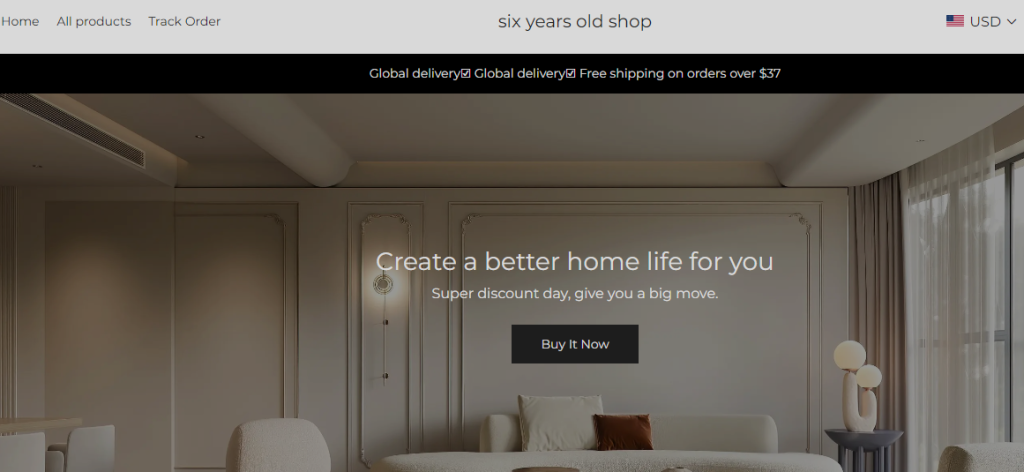Click the Super discount day subheading
Image resolution: width=1024 pixels, height=472 pixels.
575,294
